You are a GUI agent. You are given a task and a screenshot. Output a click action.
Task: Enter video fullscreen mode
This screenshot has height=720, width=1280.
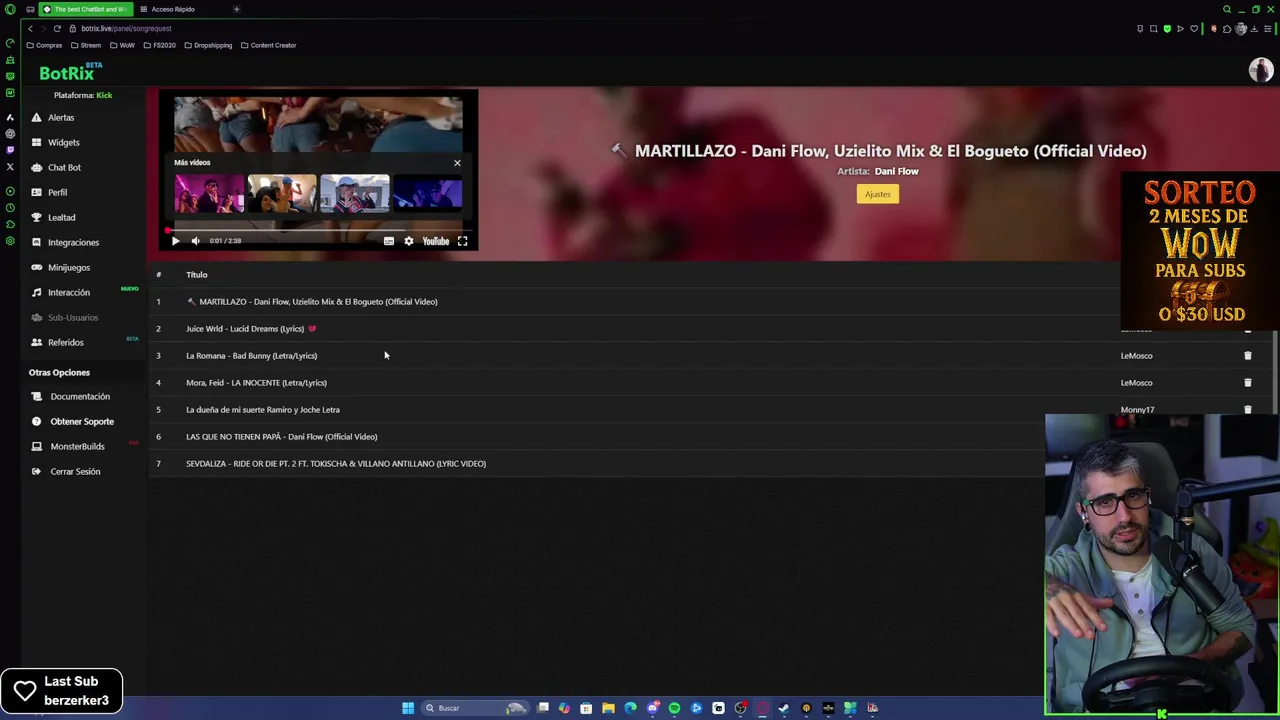[x=462, y=241]
